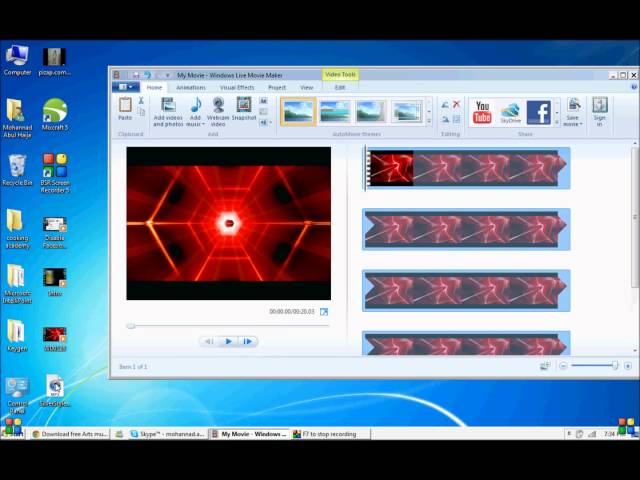Share the movie to SkyDrive
The height and width of the screenshot is (480, 640).
(x=510, y=113)
